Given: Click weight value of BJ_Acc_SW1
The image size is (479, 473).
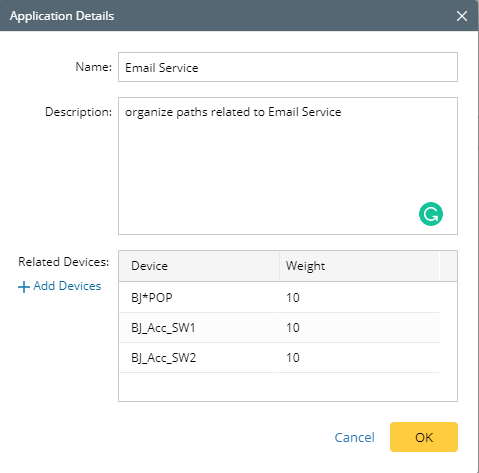Looking at the screenshot, I should [x=293, y=328].
